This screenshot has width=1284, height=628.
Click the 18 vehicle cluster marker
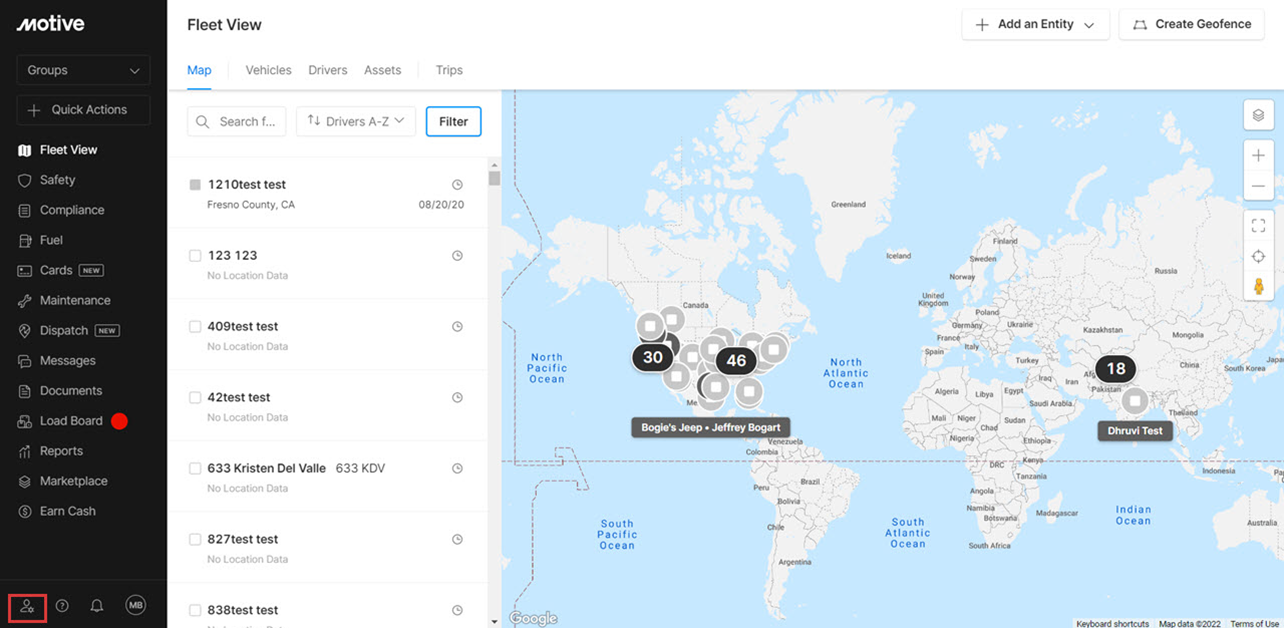(x=1116, y=369)
